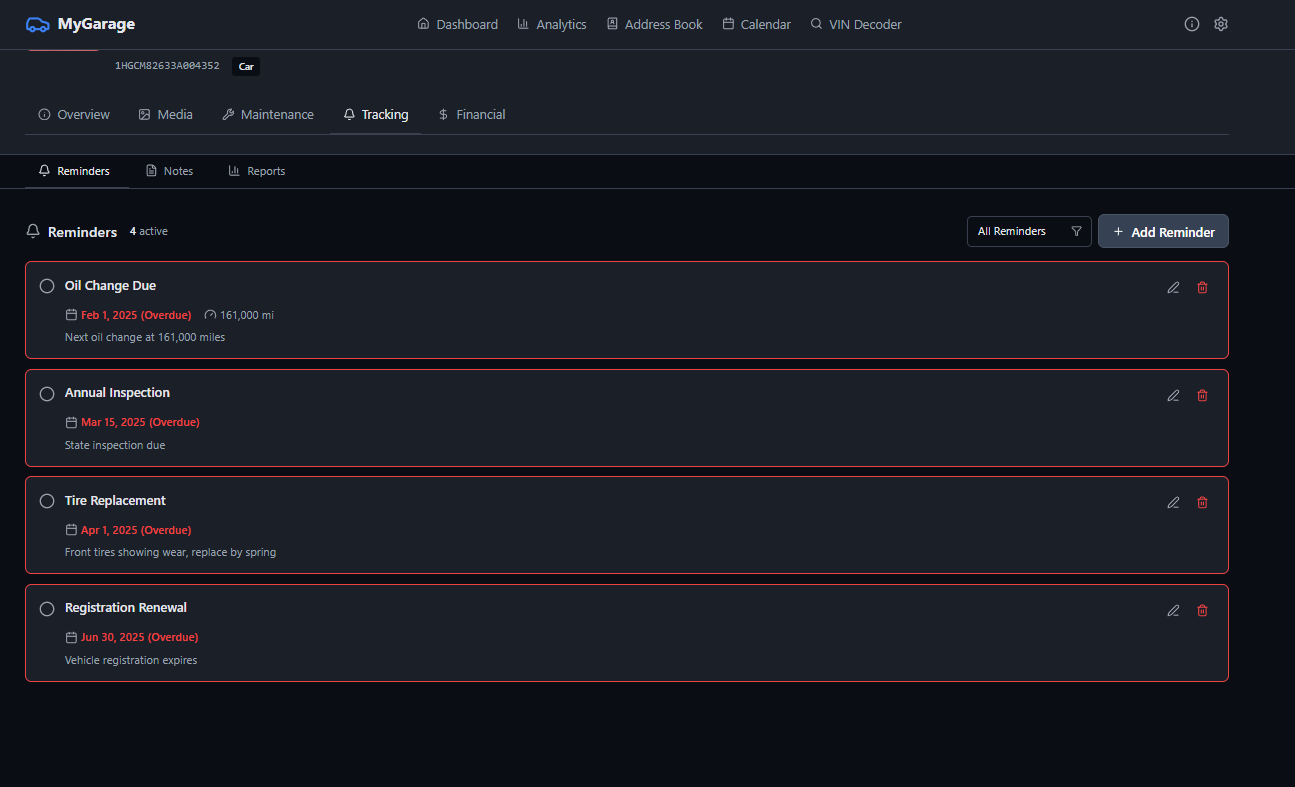Edit the Oil Change Due reminder
This screenshot has height=787, width=1295.
point(1173,288)
